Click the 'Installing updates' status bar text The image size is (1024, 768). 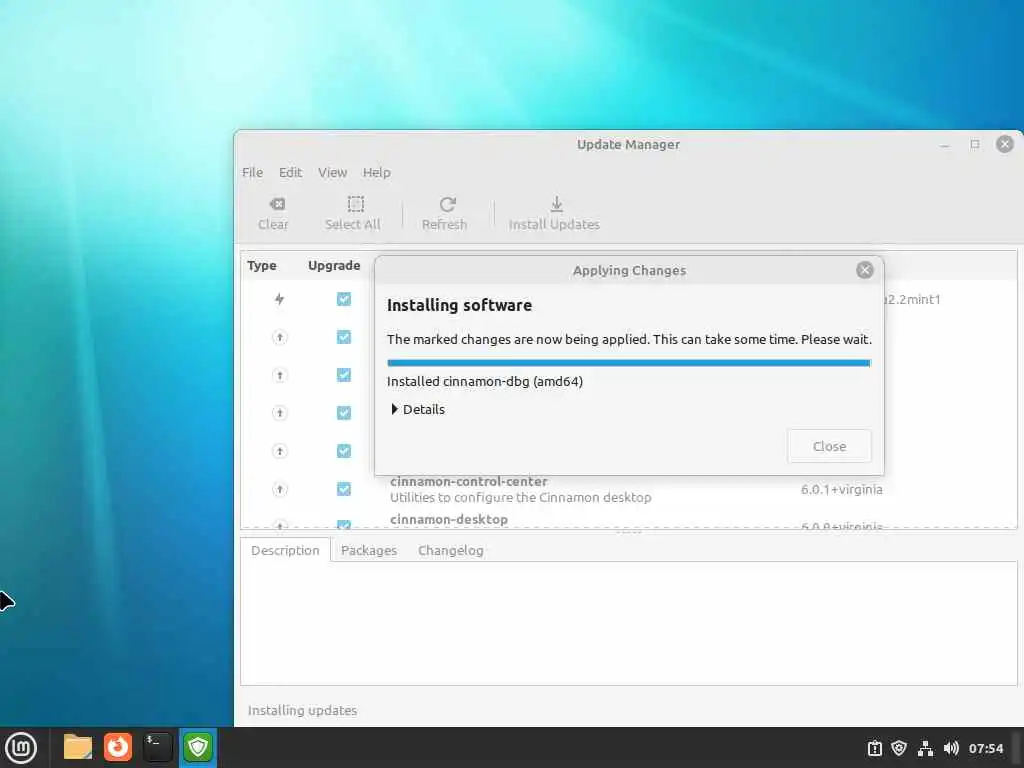tap(302, 710)
